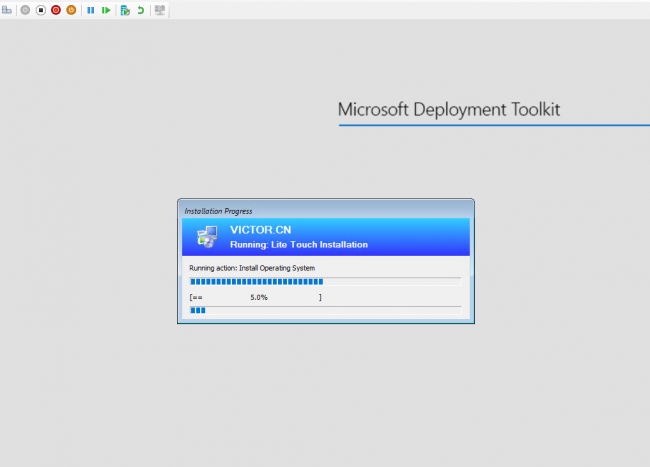The image size is (650, 467).
Task: Pause the virtual machine
Action: click(91, 10)
